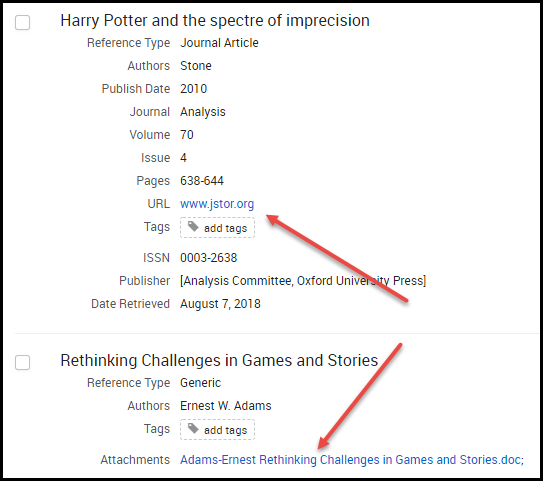
Task: Select the volume value '70'
Action: coord(187,135)
